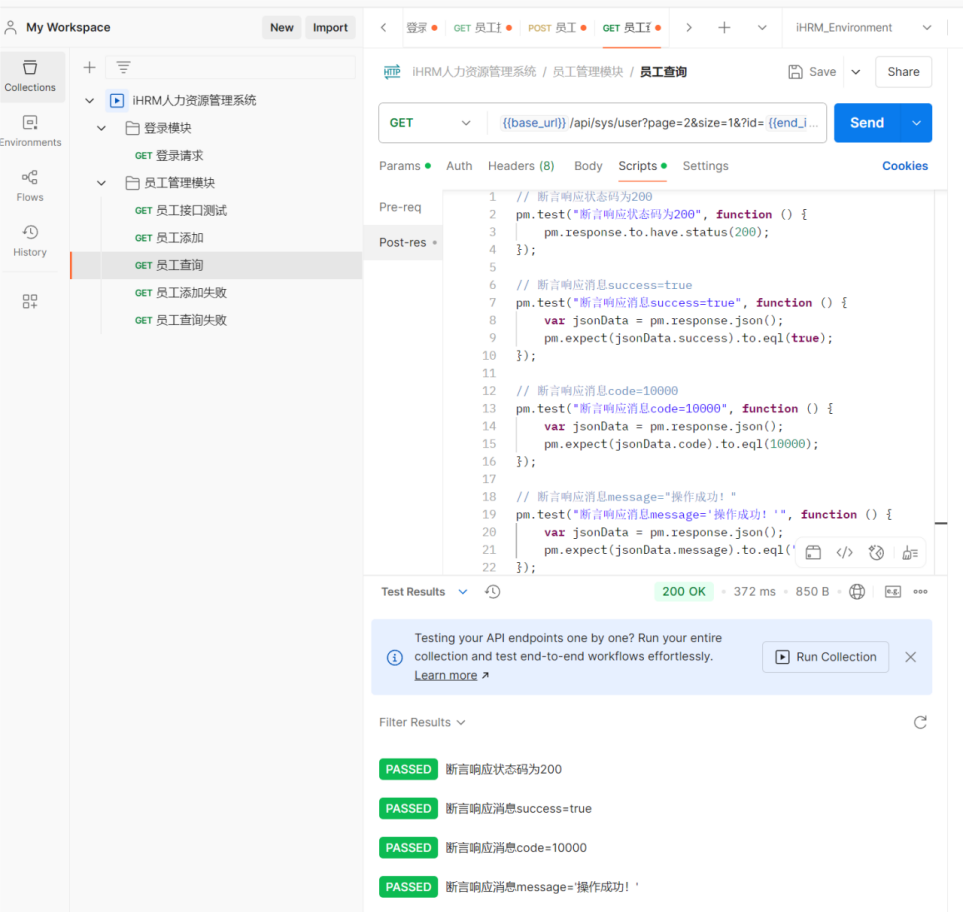Click the 员工管理模块 folder icon

(132, 183)
